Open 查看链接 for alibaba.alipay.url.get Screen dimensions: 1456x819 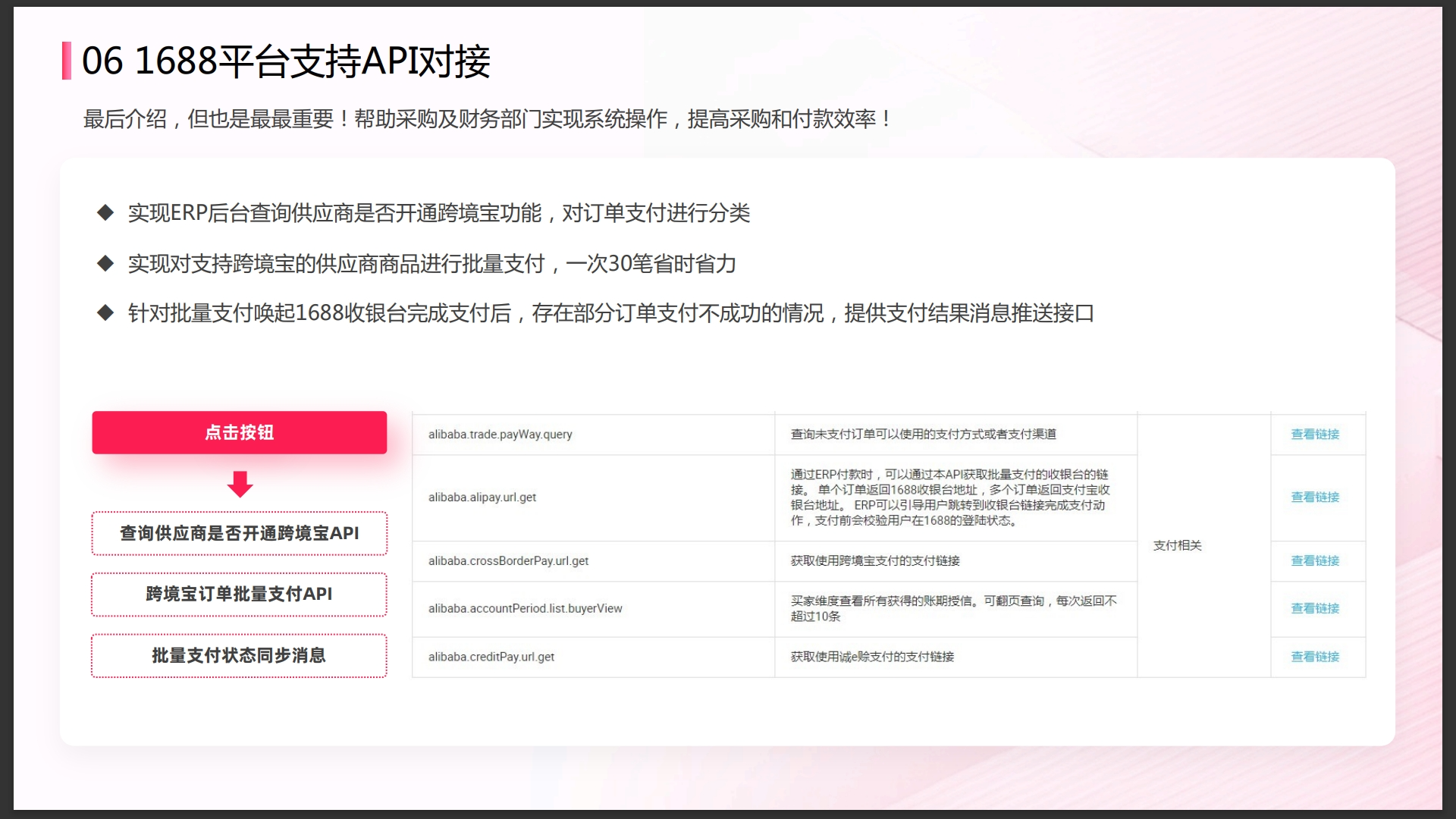click(x=1314, y=497)
